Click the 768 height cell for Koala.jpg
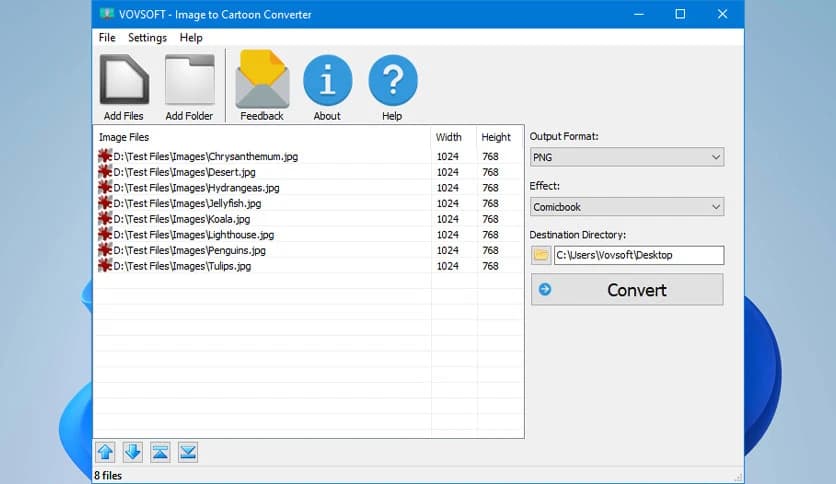Screen dimensions: 836x484 (x=491, y=219)
